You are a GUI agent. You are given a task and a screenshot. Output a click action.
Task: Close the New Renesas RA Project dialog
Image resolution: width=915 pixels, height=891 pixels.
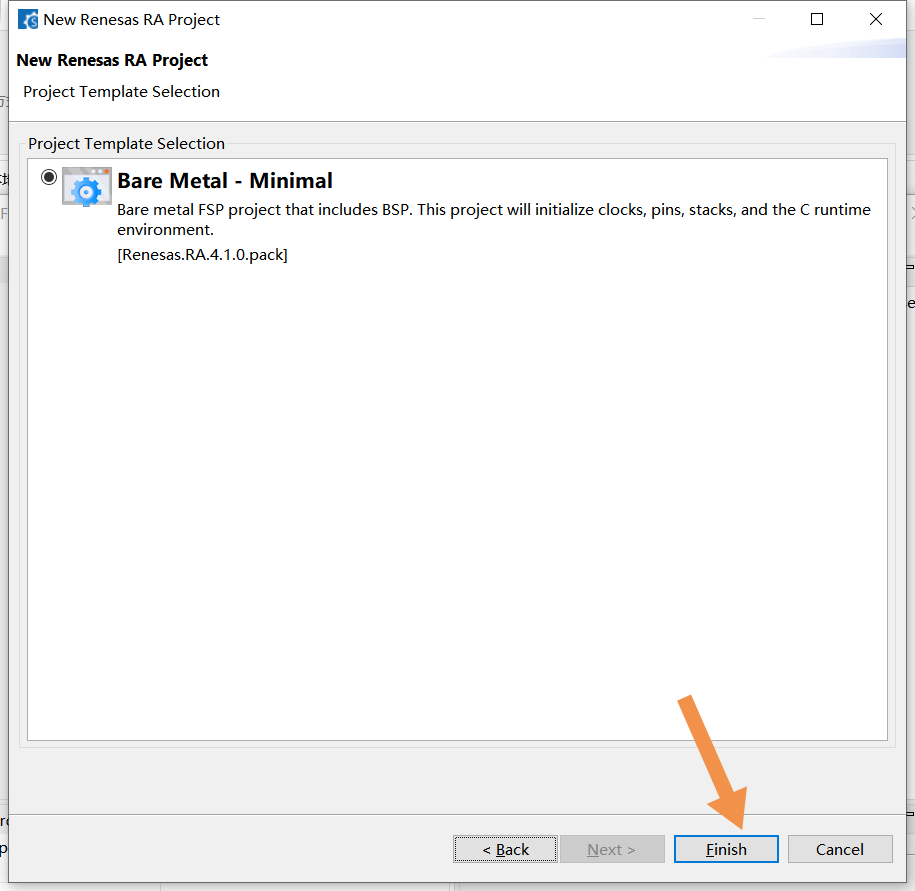(876, 19)
